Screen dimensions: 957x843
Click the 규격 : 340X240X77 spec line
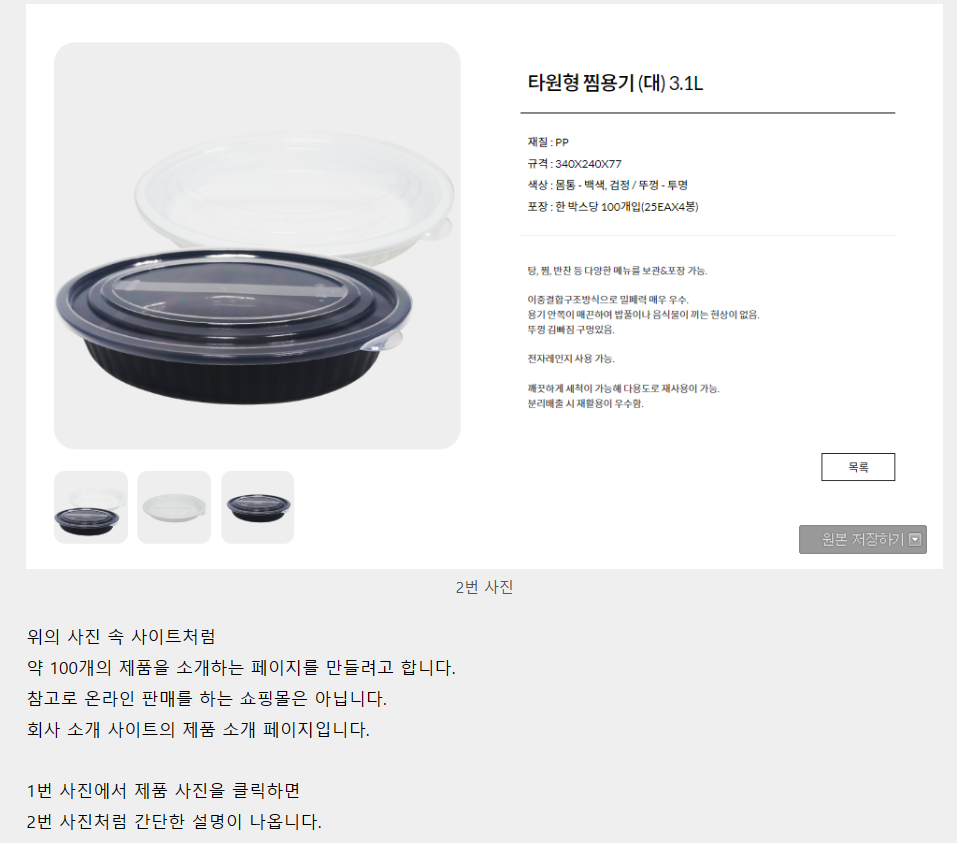(x=574, y=164)
